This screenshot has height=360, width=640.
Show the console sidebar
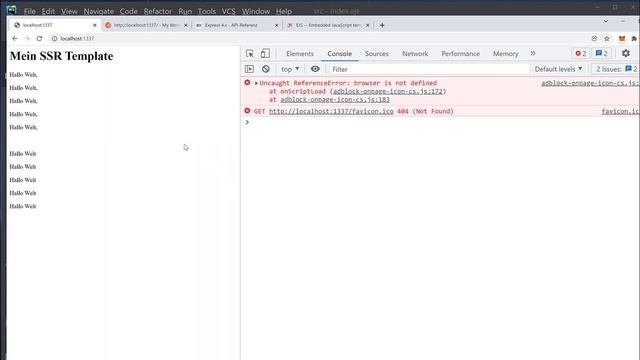point(249,69)
